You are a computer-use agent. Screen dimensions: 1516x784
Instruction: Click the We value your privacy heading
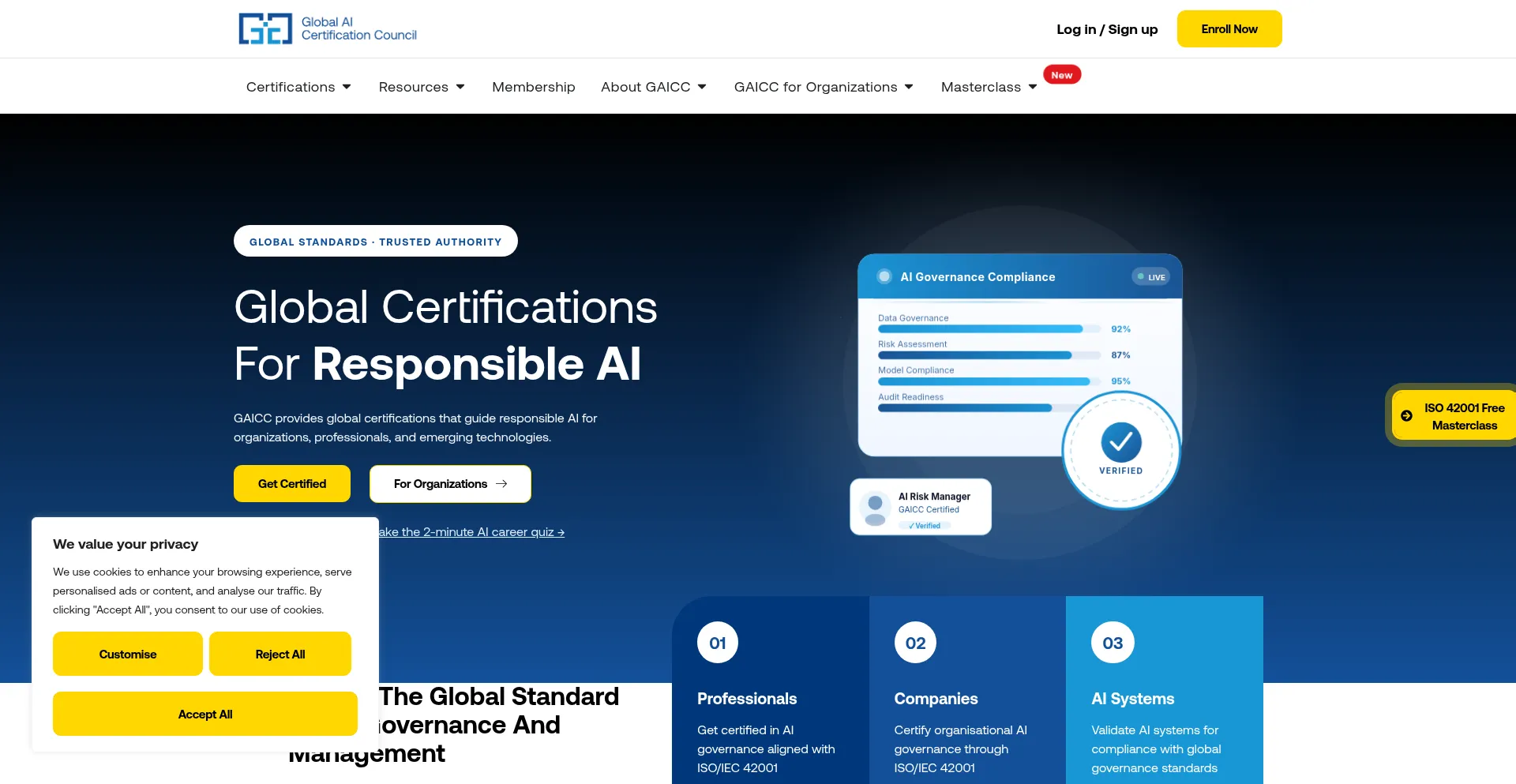(x=126, y=544)
